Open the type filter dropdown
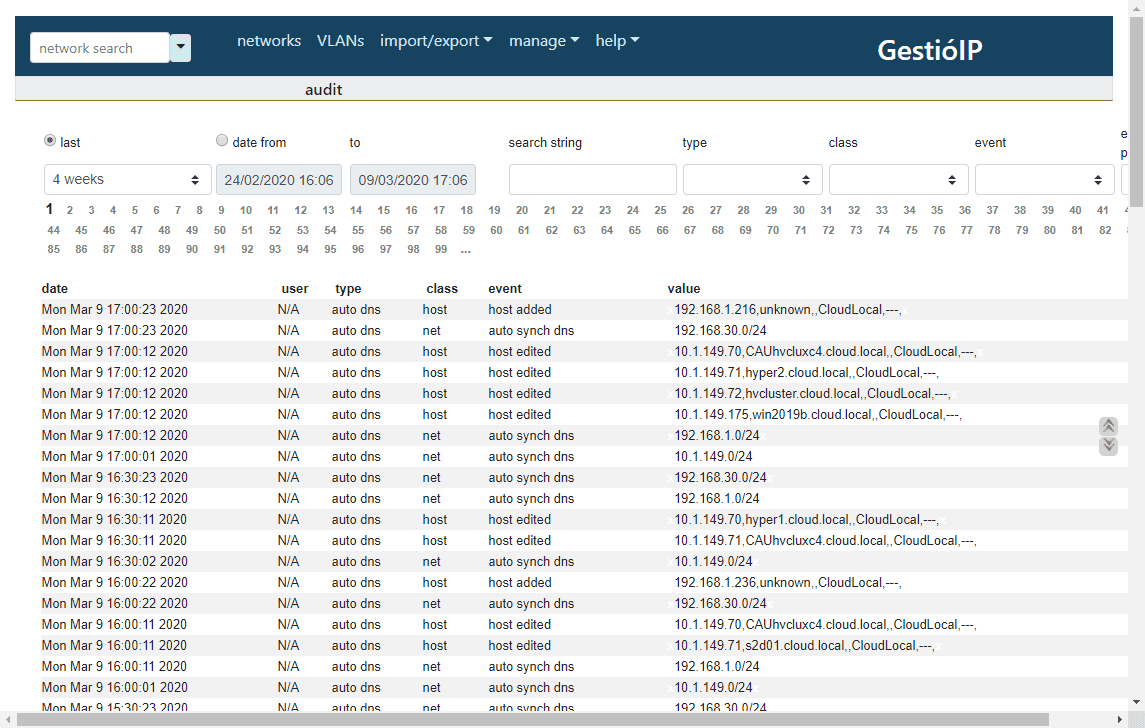This screenshot has height=728, width=1145. pos(752,180)
